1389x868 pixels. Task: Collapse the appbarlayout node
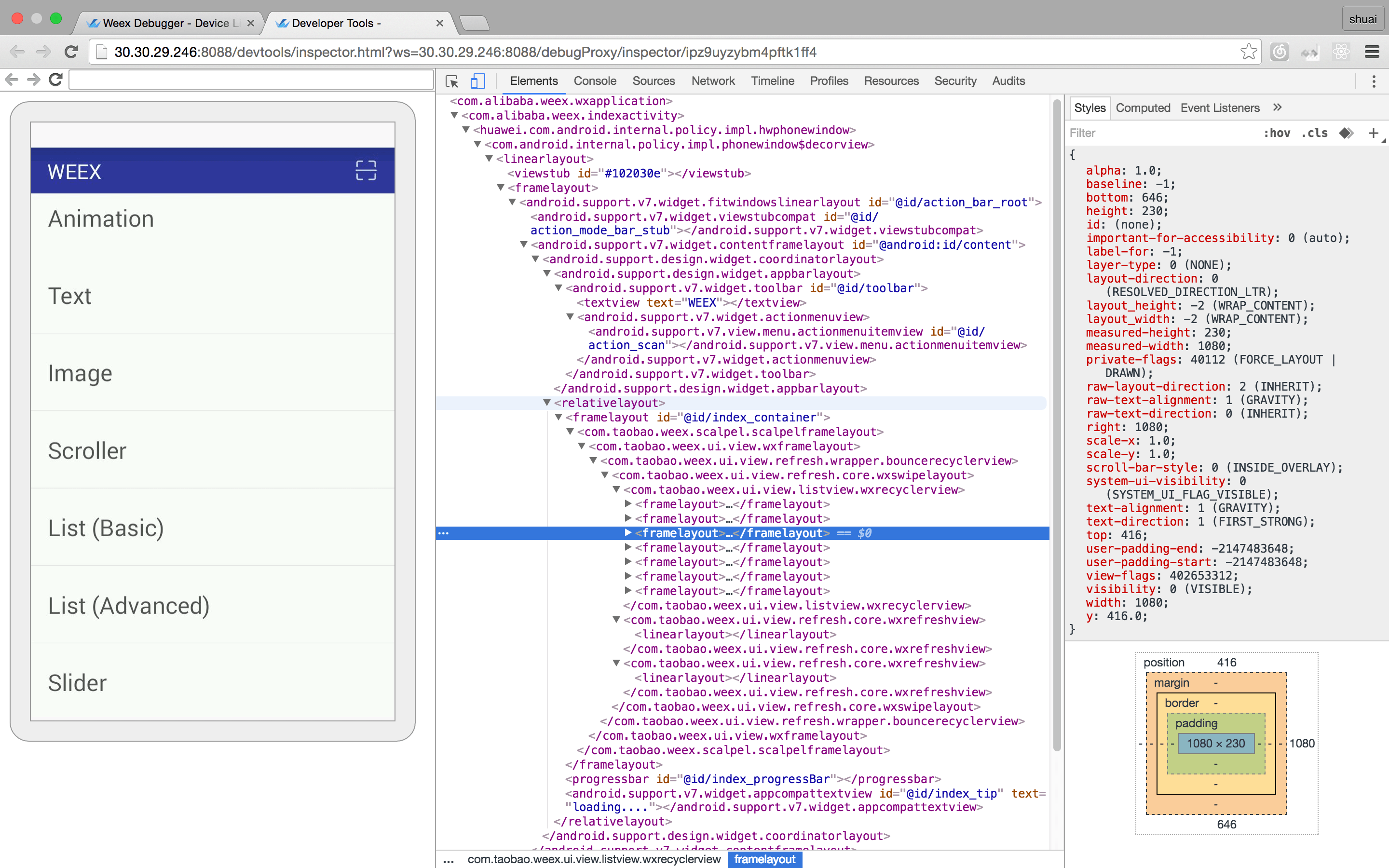[x=547, y=273]
